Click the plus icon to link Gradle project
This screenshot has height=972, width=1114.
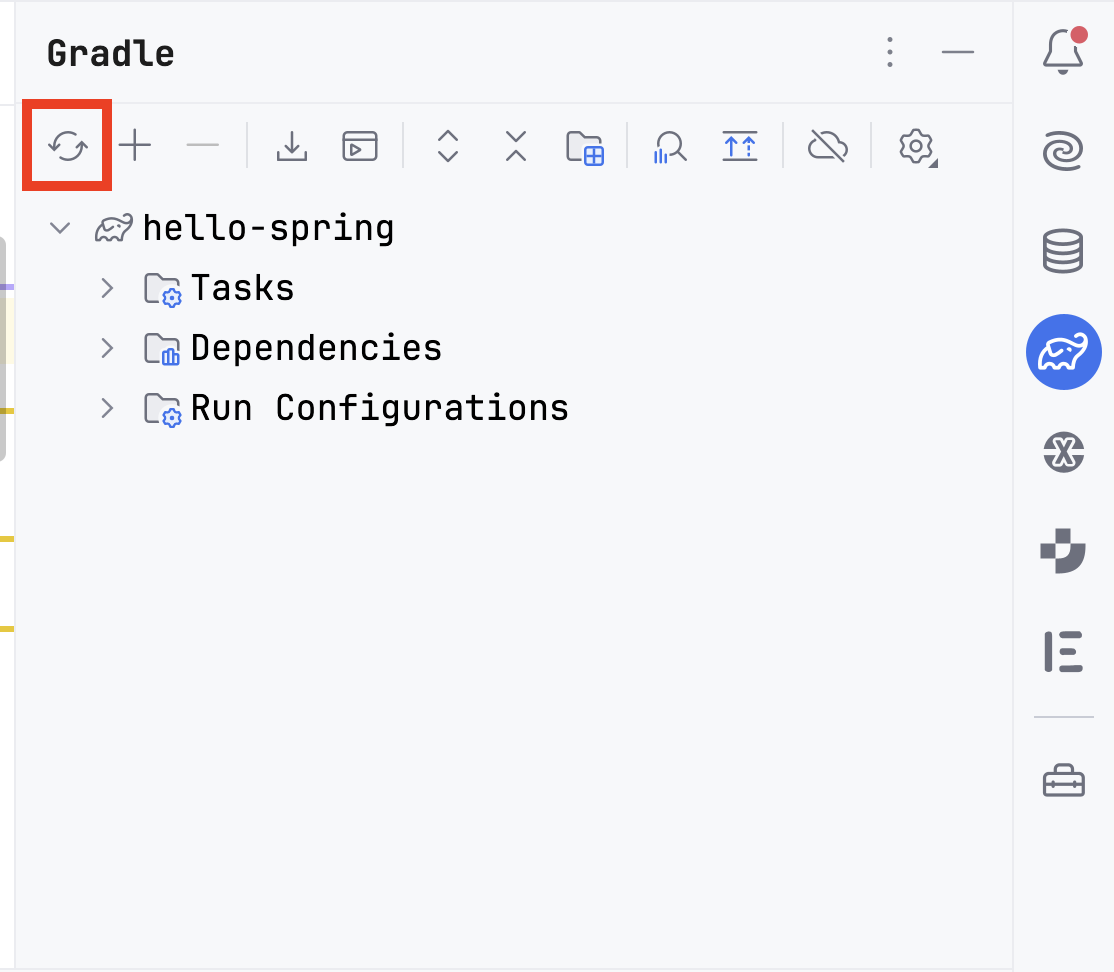point(135,146)
